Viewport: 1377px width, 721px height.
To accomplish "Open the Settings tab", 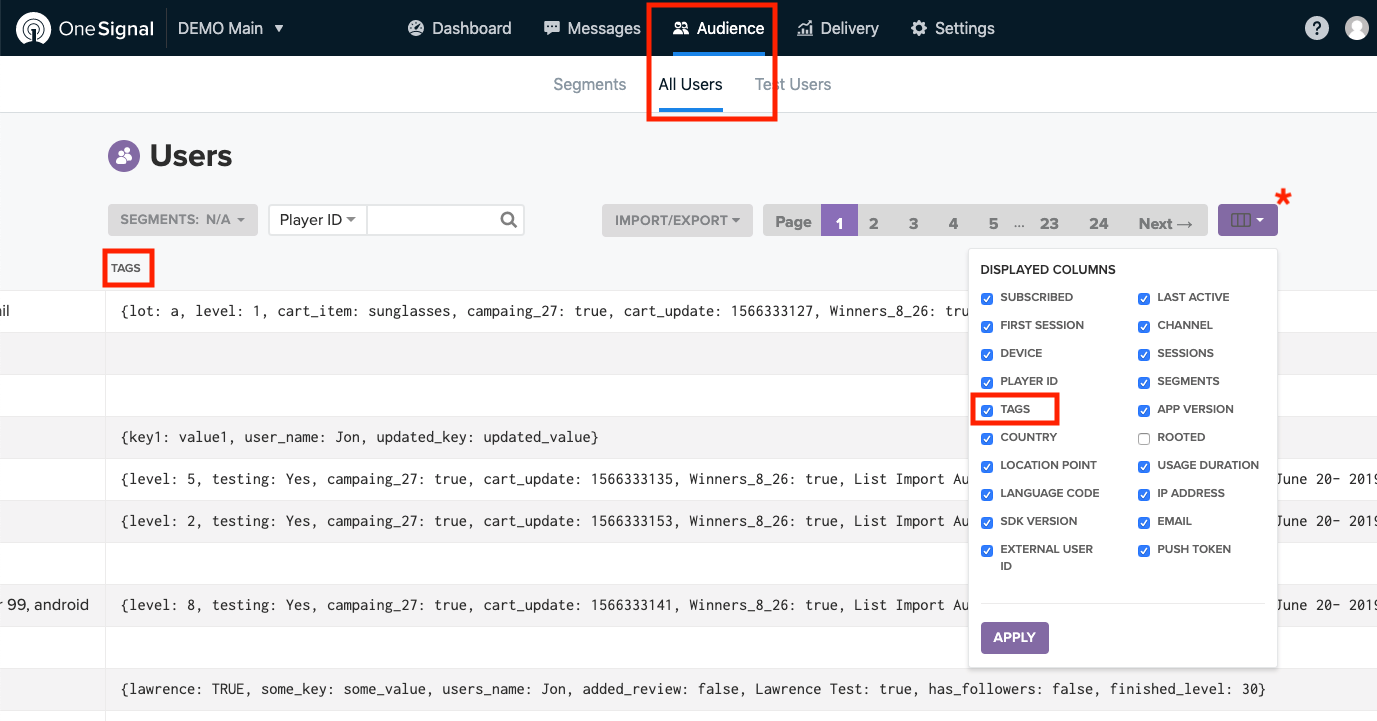I will pos(953,28).
